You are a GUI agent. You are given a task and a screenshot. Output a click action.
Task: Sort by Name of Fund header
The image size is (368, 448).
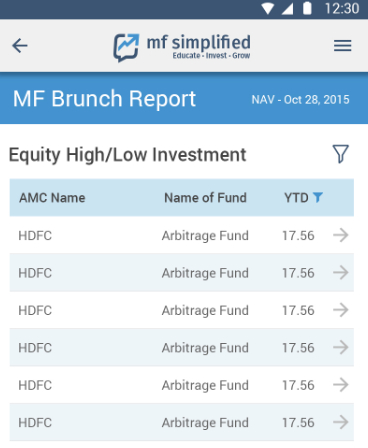[205, 198]
